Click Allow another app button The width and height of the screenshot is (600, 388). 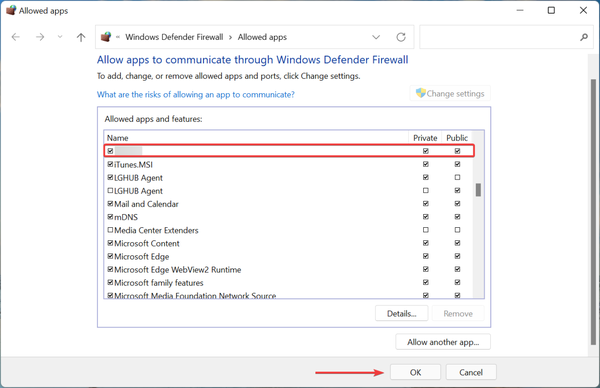[x=443, y=342]
